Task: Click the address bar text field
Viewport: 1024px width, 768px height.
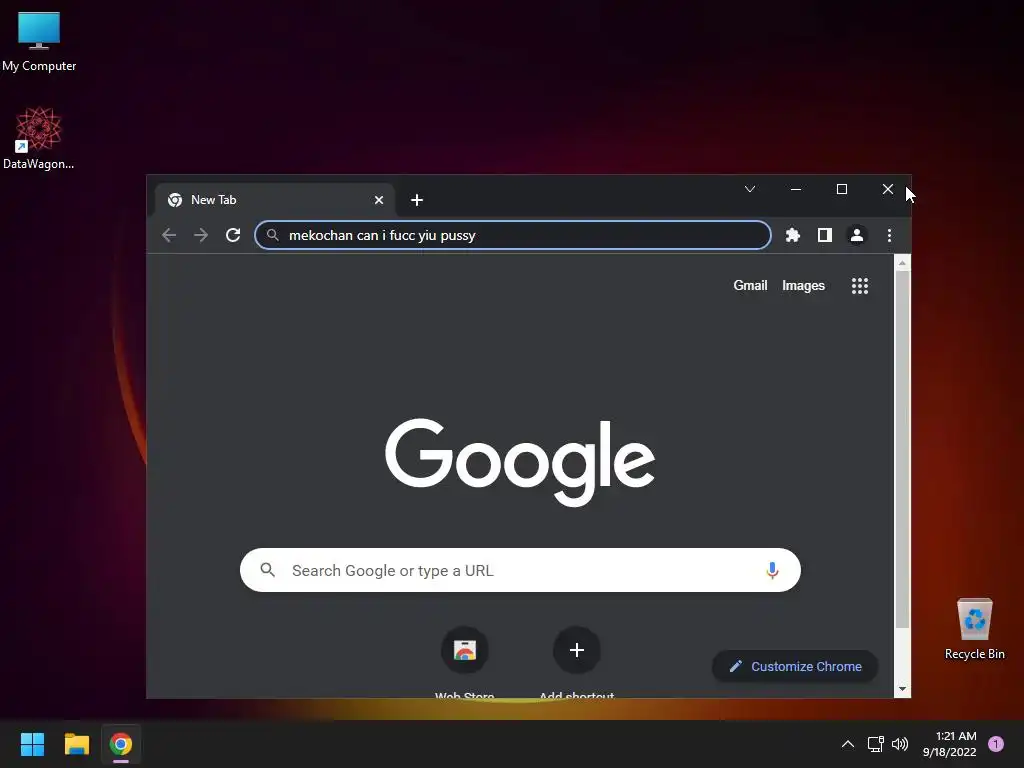Action: [513, 235]
